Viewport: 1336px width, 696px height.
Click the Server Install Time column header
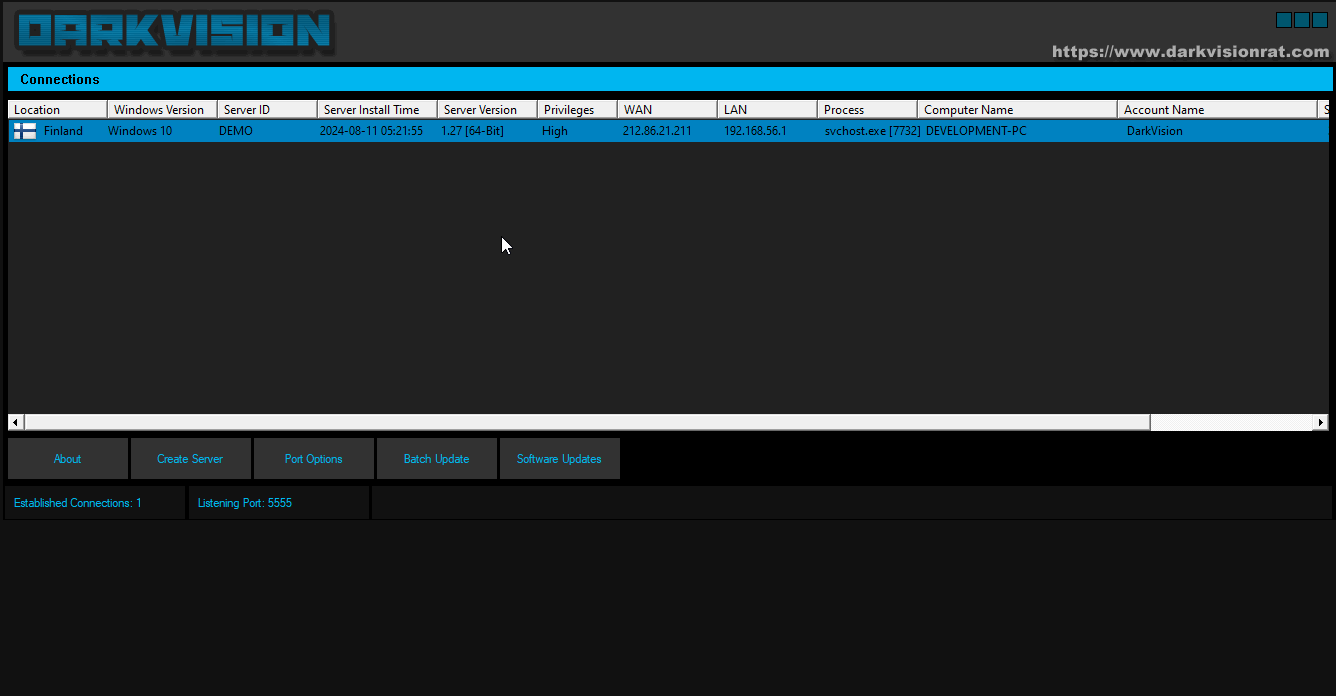click(x=377, y=109)
